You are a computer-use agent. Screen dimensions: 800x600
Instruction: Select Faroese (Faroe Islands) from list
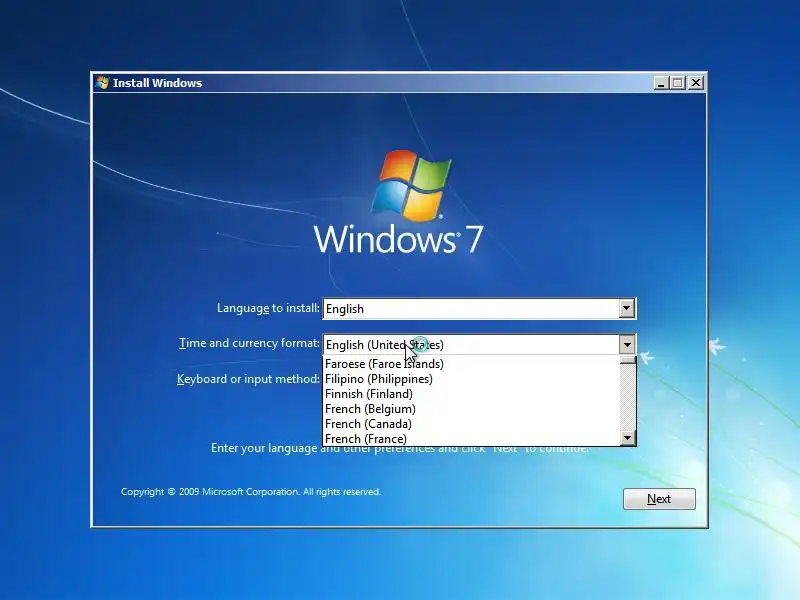(x=471, y=364)
